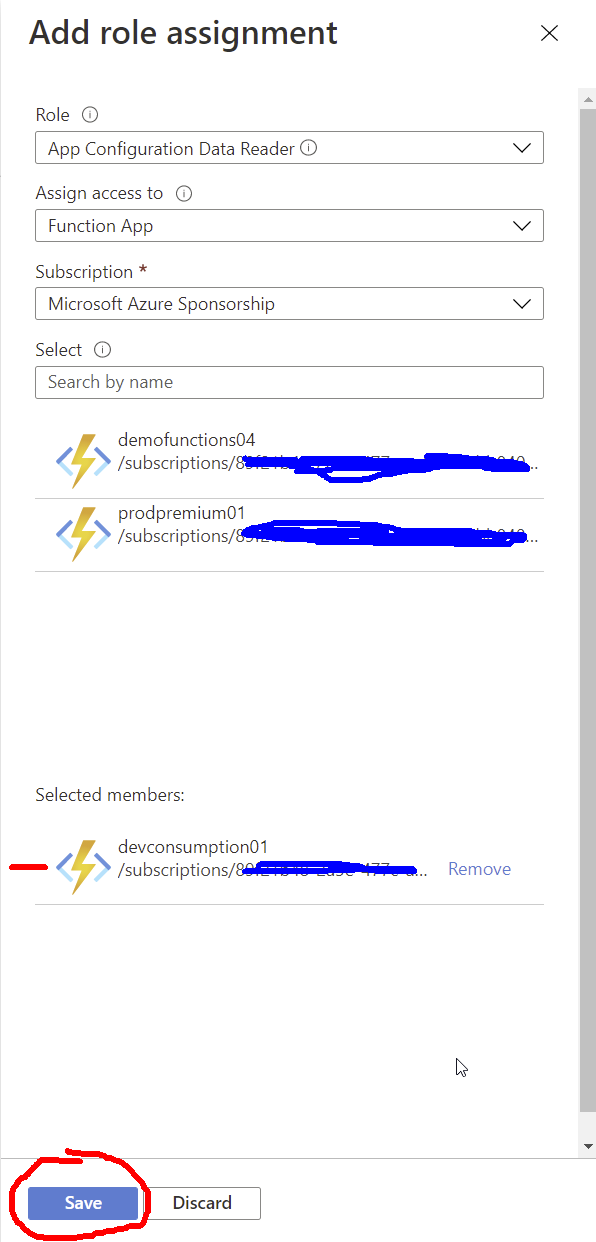Click the info icon next to Select label

pos(103,350)
